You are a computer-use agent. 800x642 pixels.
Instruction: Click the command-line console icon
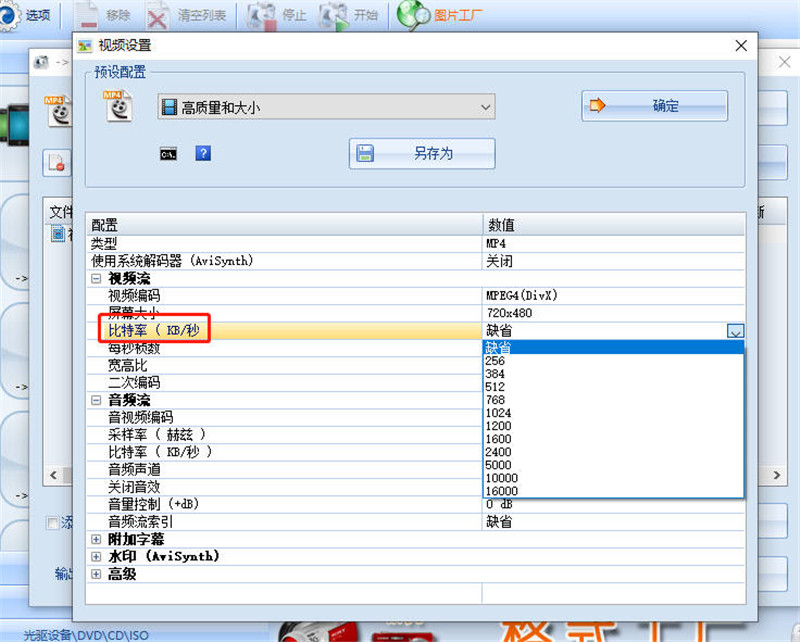click(168, 153)
